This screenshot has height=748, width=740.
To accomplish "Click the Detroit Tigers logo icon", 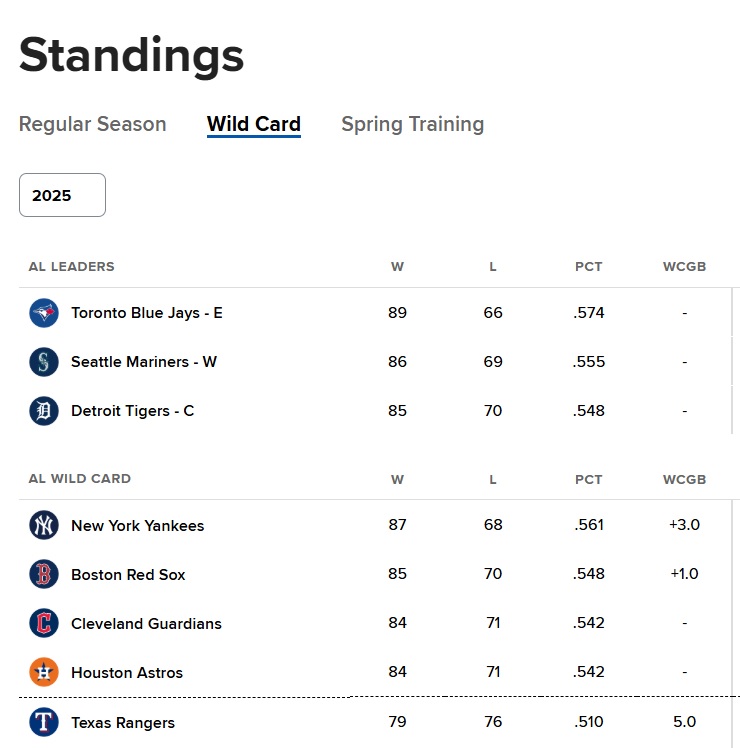I will point(44,411).
